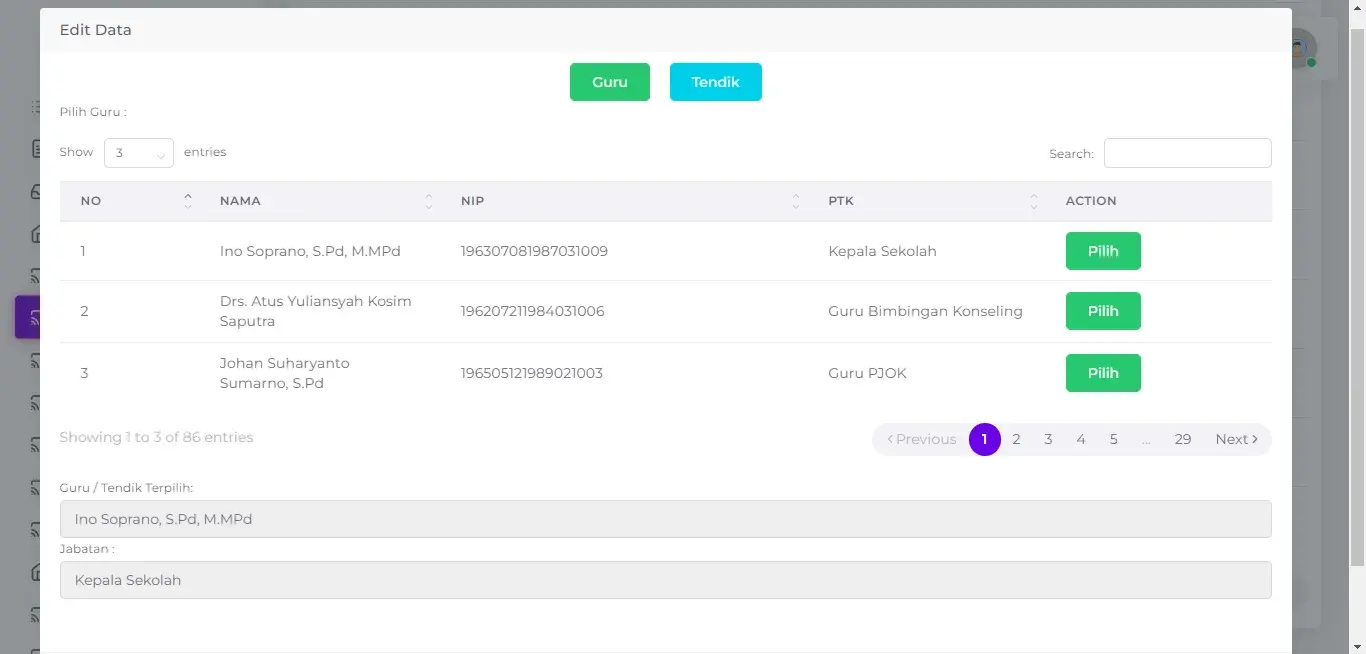Click the Guru / Tendik Terpilih field
Viewport: 1366px width, 654px height.
[666, 519]
